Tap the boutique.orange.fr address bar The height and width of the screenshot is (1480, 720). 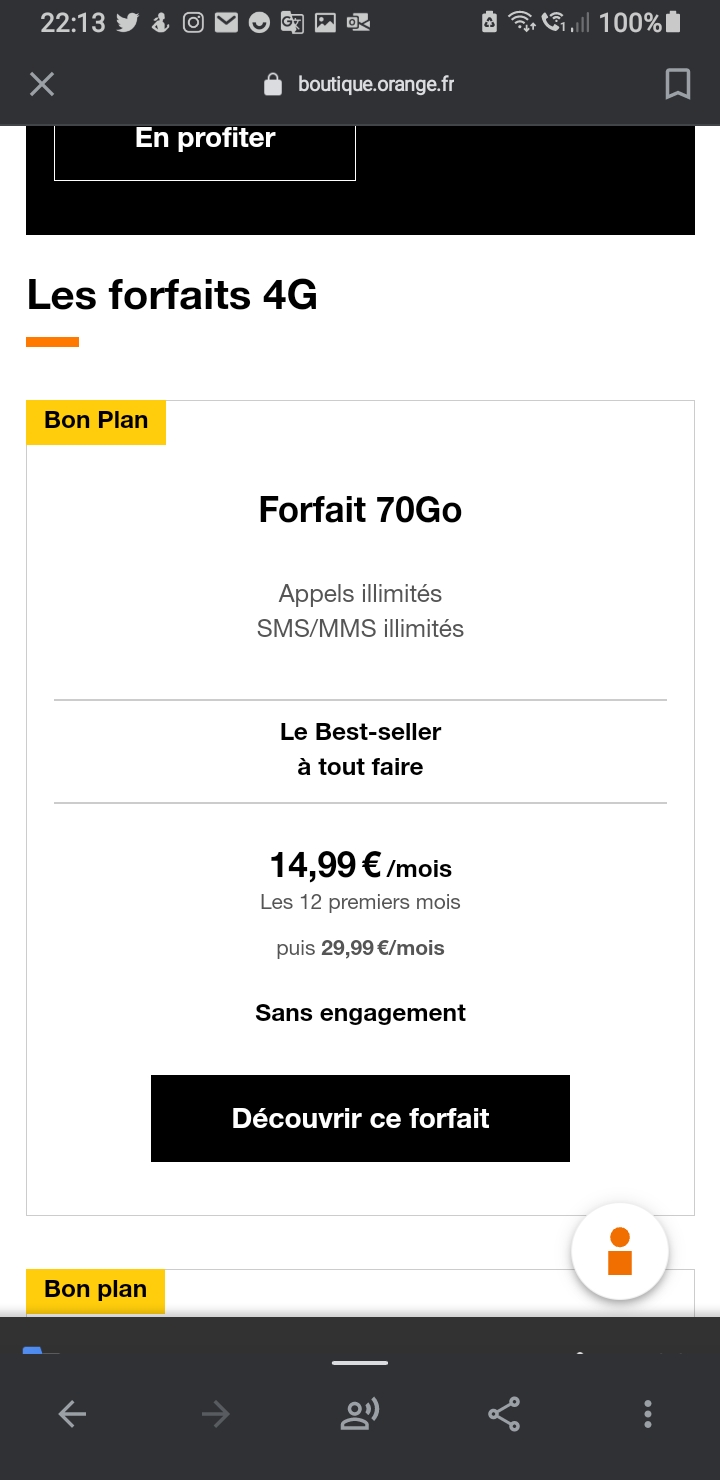click(x=375, y=85)
